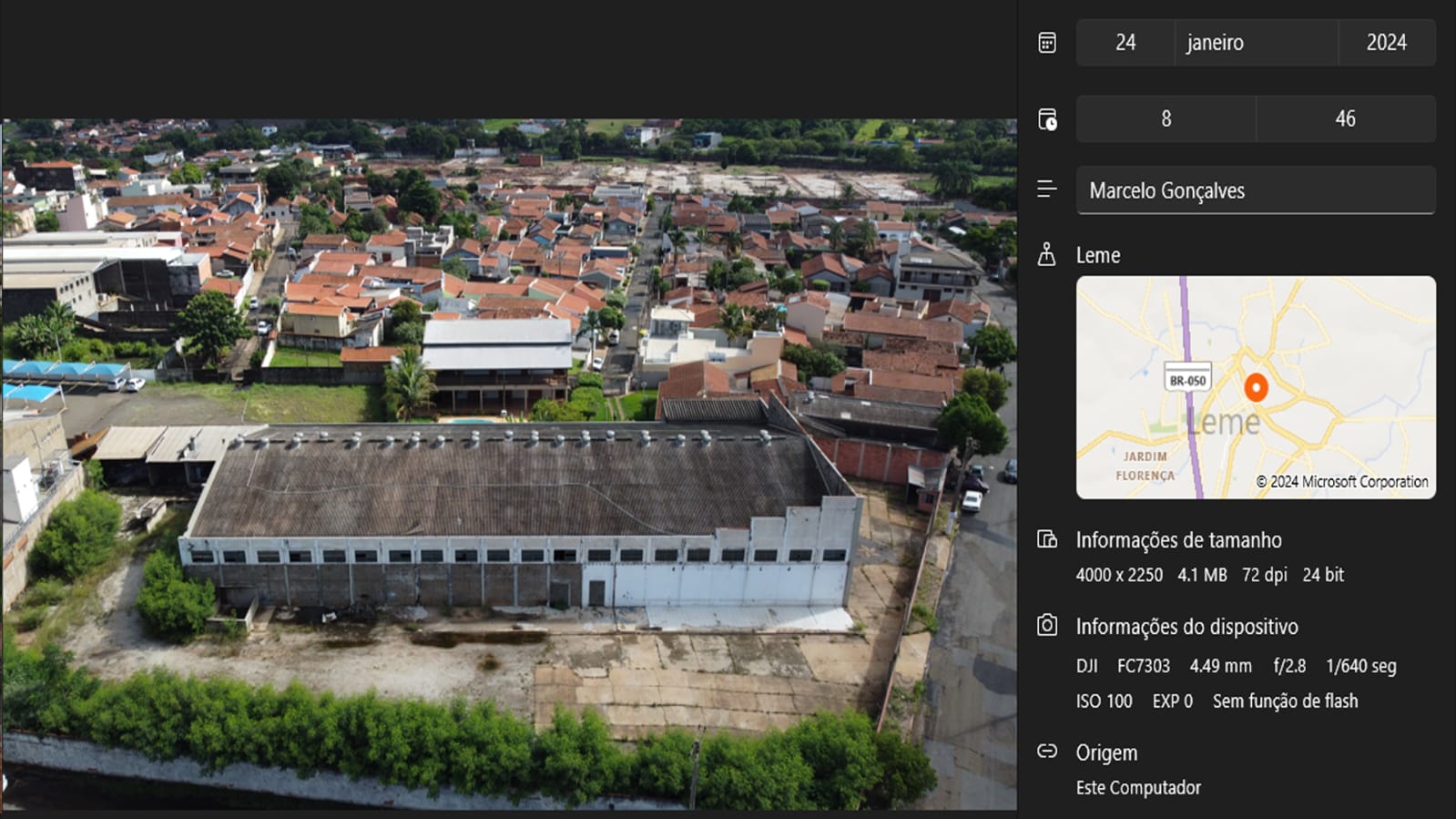Click the clock time icon

1047,119
